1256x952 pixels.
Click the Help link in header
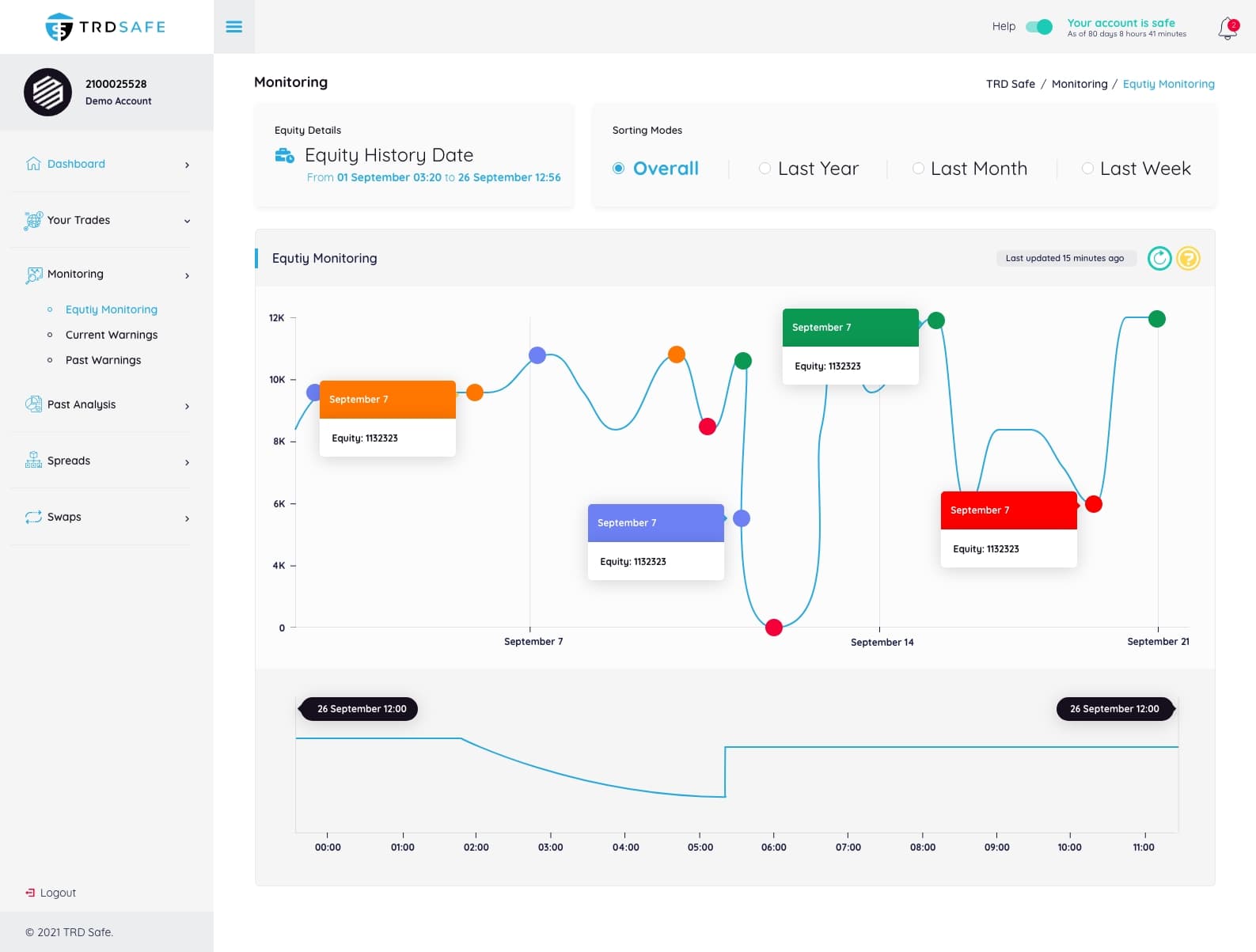[x=1004, y=26]
